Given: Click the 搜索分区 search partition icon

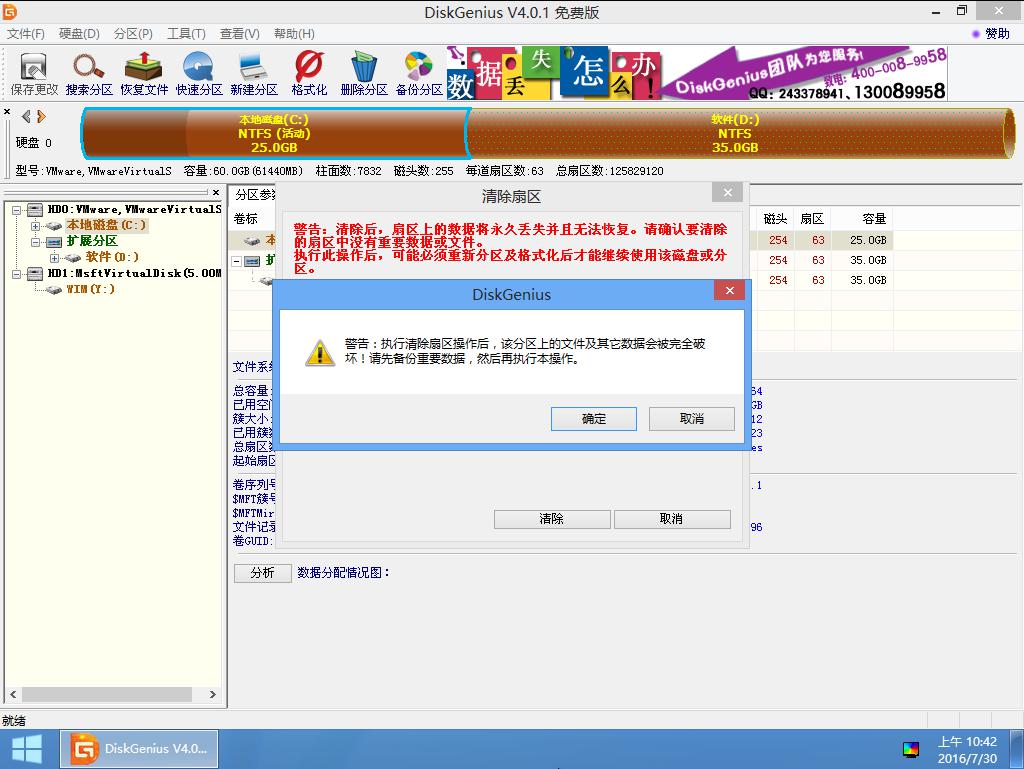Looking at the screenshot, I should click(89, 73).
